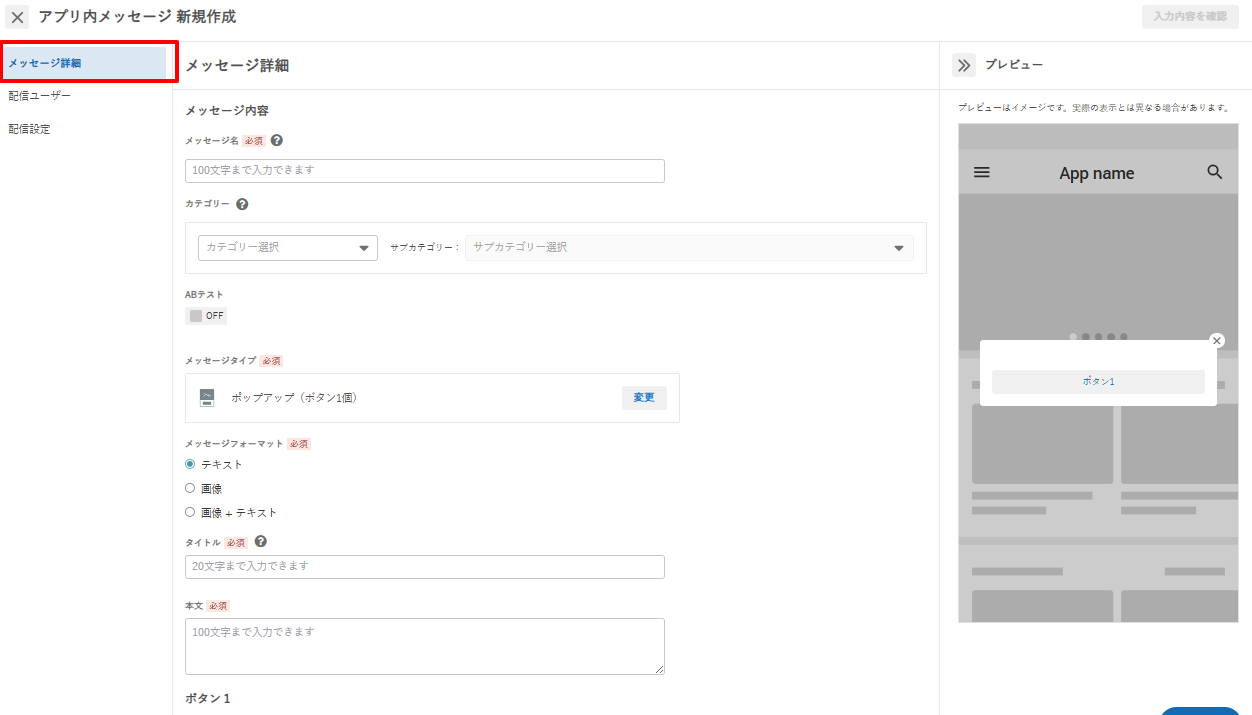1252x715 pixels.
Task: Close the preview popup with its X icon
Action: click(1217, 341)
